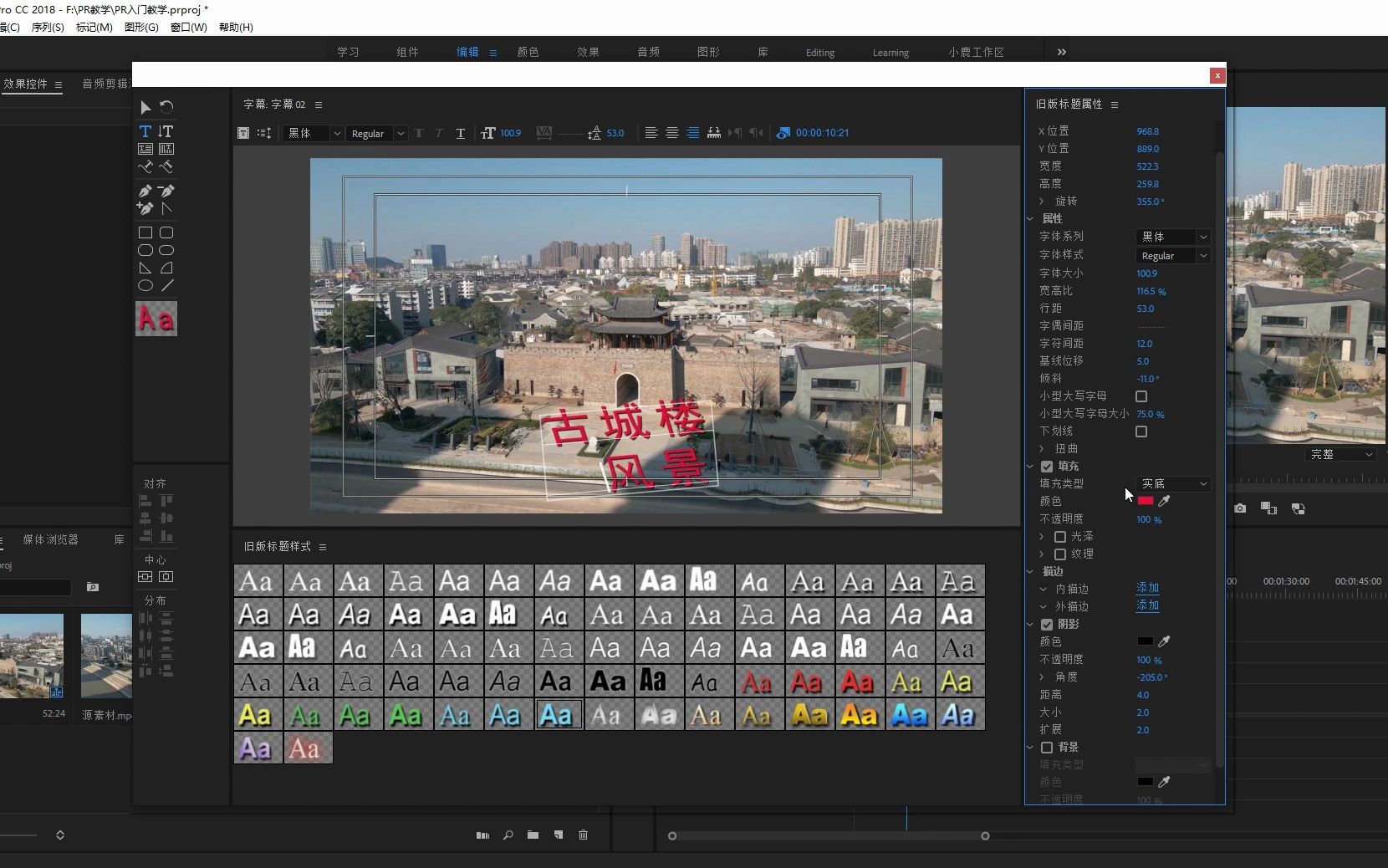Disable the shadow (阴影) checkbox
The width and height of the screenshot is (1388, 868).
click(1047, 625)
